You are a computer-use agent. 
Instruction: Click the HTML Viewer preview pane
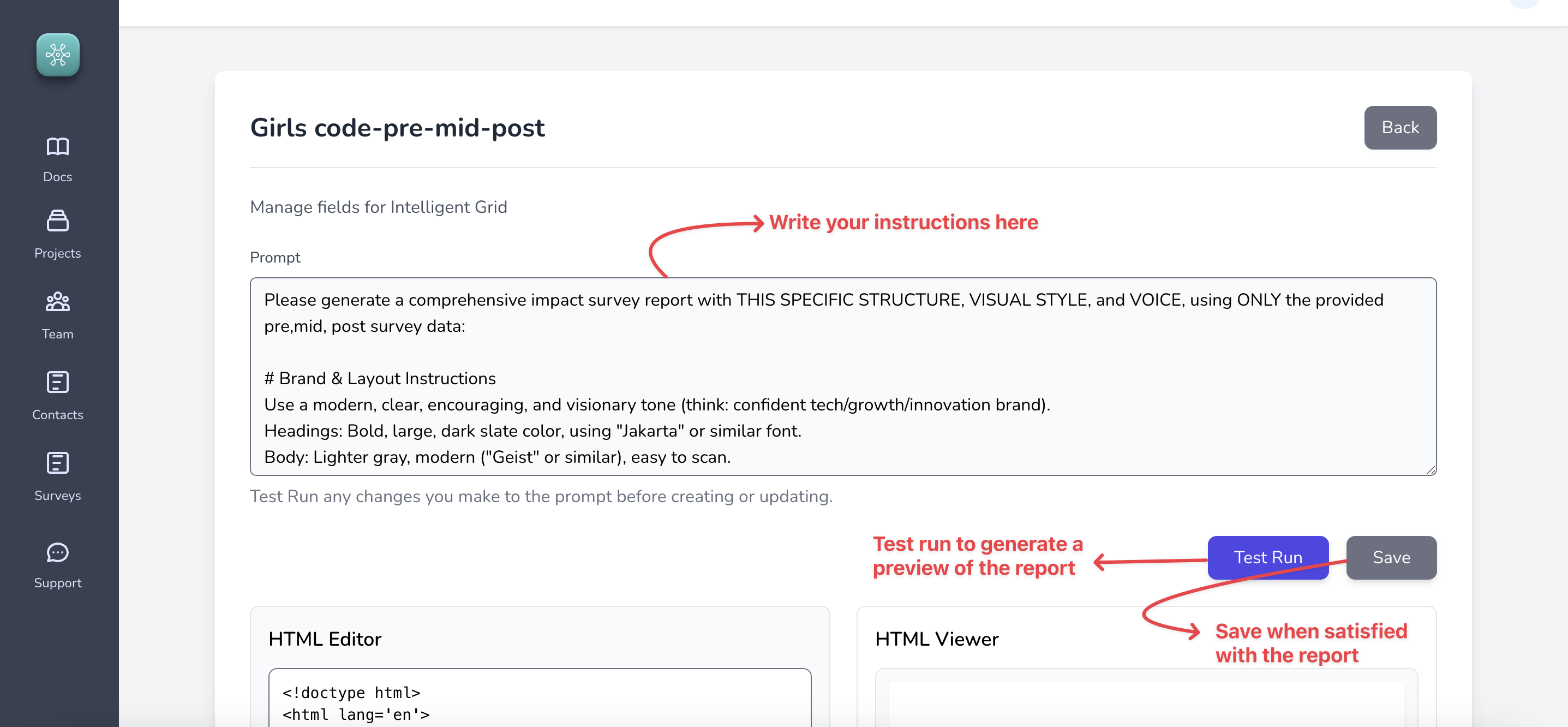coord(1146,703)
